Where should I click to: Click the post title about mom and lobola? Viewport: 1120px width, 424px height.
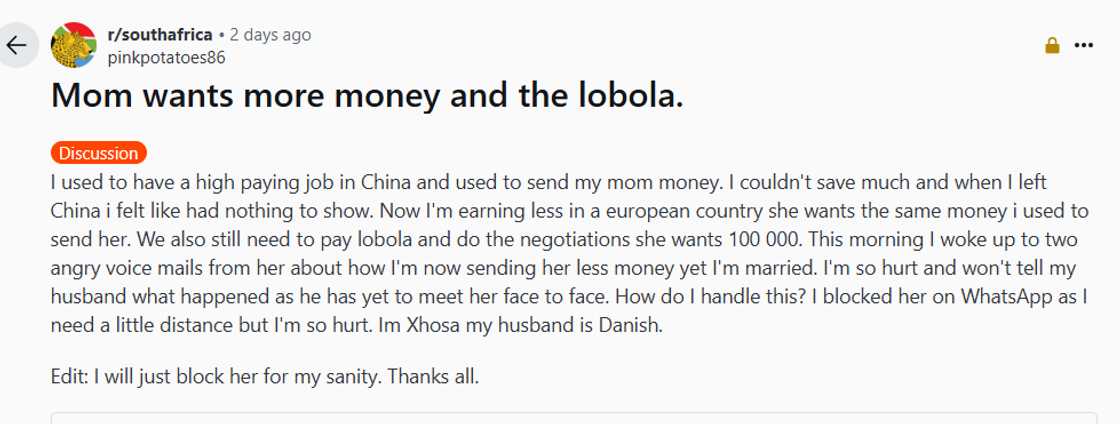coord(367,95)
